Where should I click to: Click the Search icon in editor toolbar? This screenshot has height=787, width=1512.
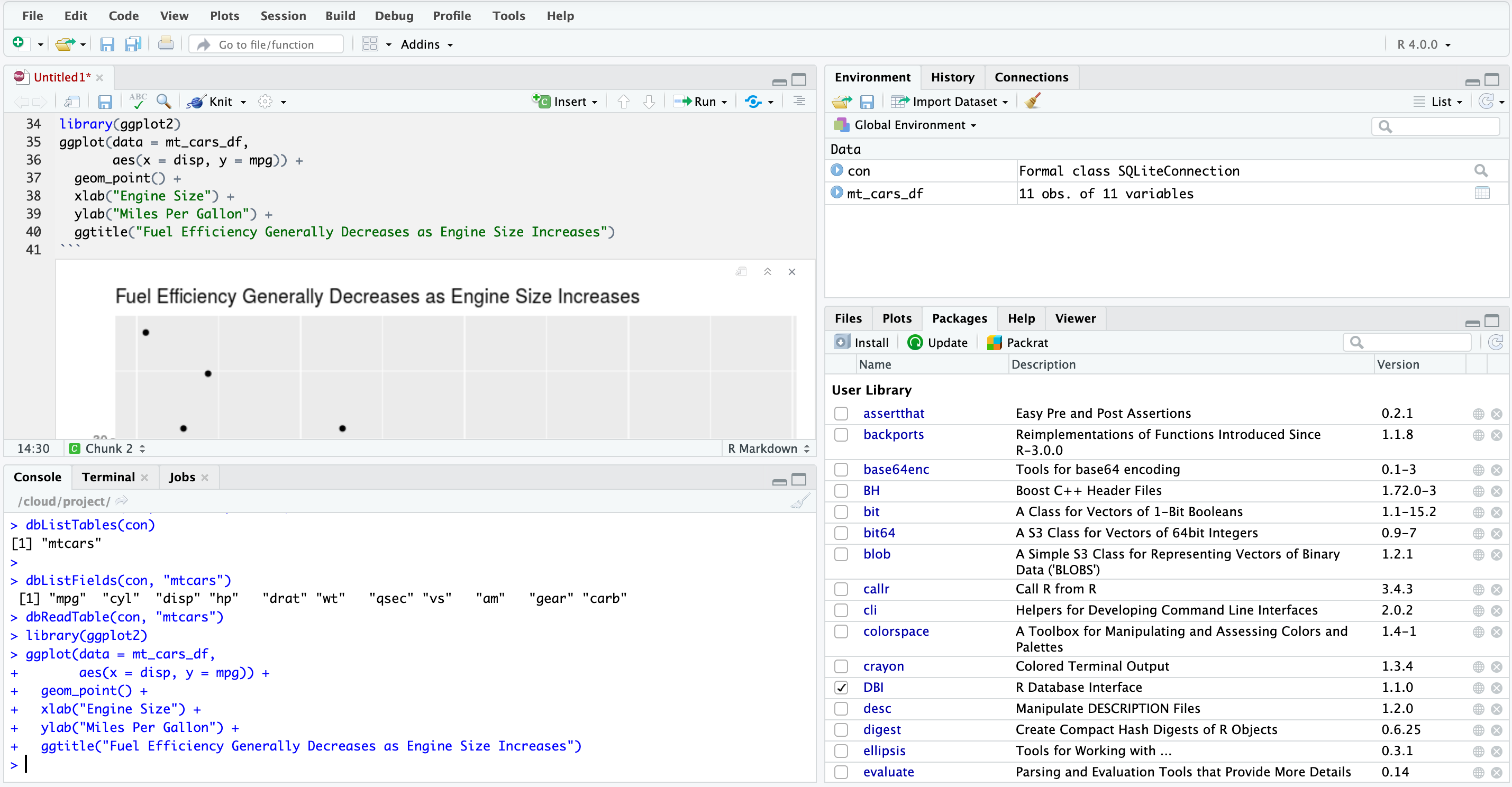point(163,100)
